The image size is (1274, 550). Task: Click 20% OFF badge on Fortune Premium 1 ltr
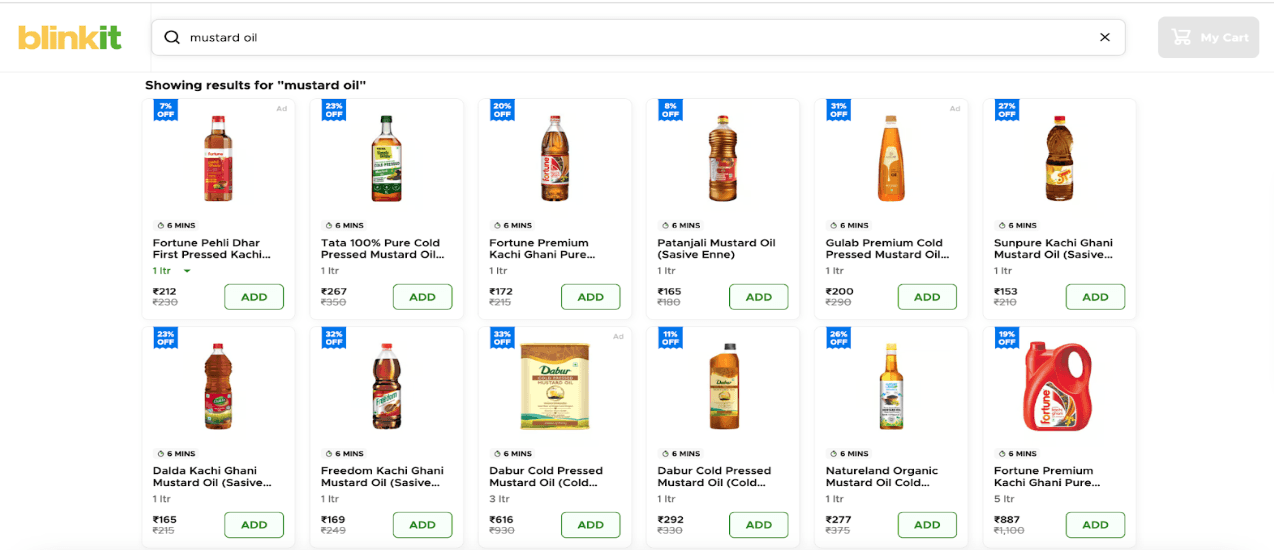pyautogui.click(x=501, y=109)
